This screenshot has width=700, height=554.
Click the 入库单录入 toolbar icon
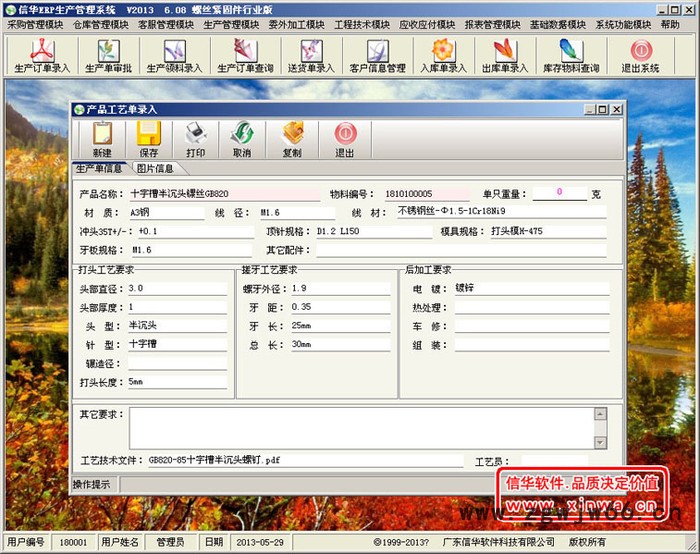click(443, 55)
